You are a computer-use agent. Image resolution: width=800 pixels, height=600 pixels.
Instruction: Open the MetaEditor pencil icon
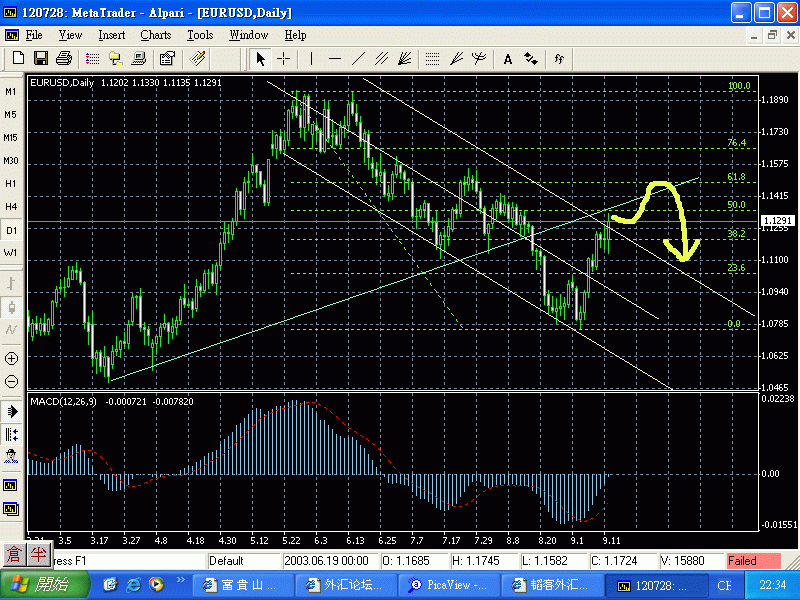197,59
